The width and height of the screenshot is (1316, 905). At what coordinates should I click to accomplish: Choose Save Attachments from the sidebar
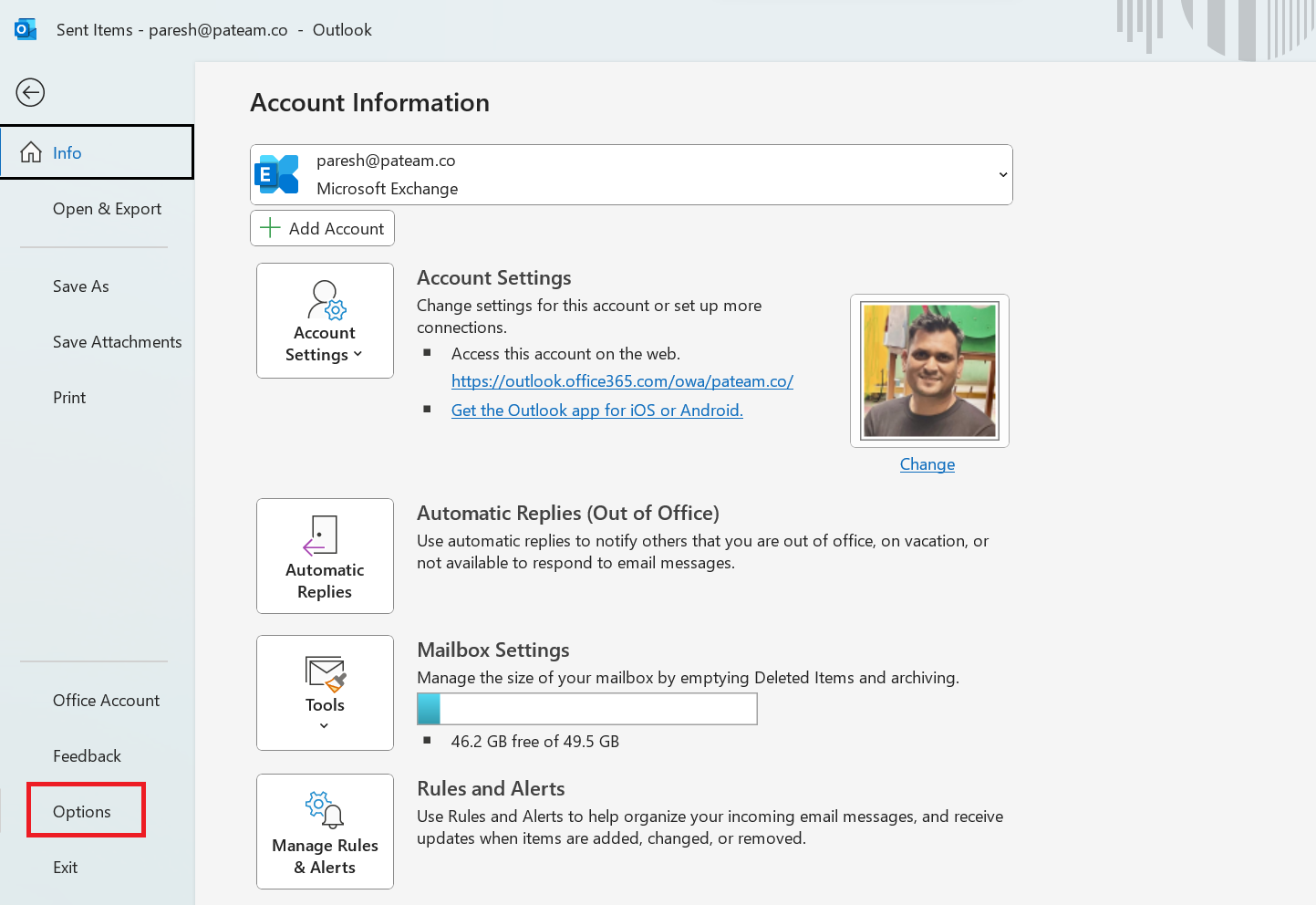pos(117,342)
